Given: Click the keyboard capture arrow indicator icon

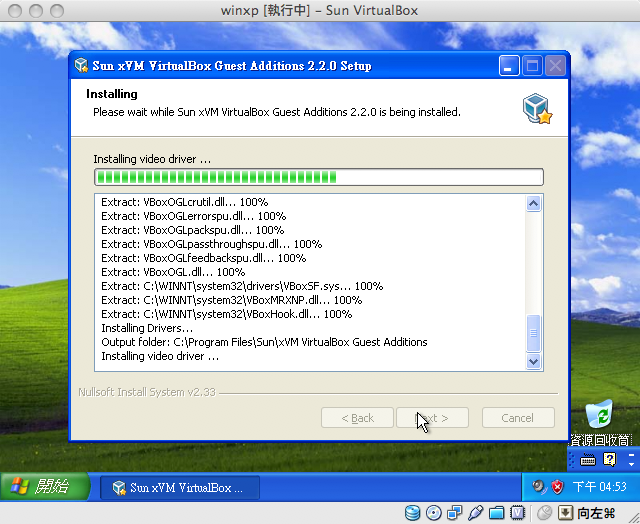Looking at the screenshot, I should (x=565, y=513).
